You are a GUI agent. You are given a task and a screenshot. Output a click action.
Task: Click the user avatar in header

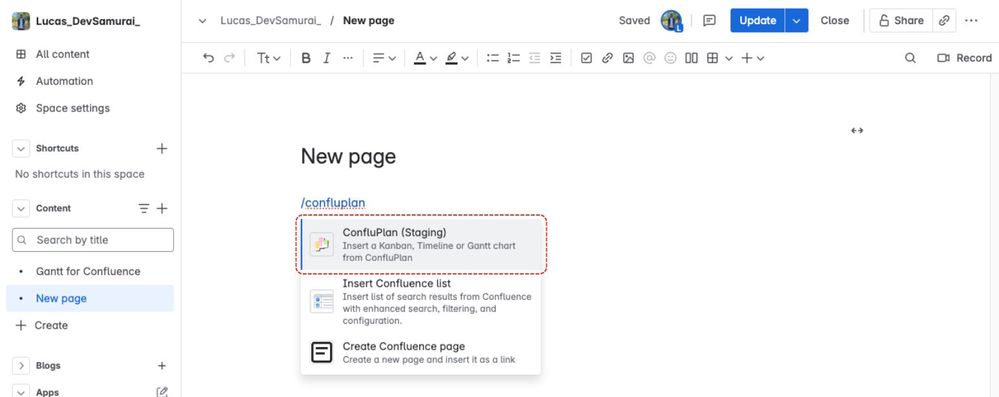(x=671, y=20)
